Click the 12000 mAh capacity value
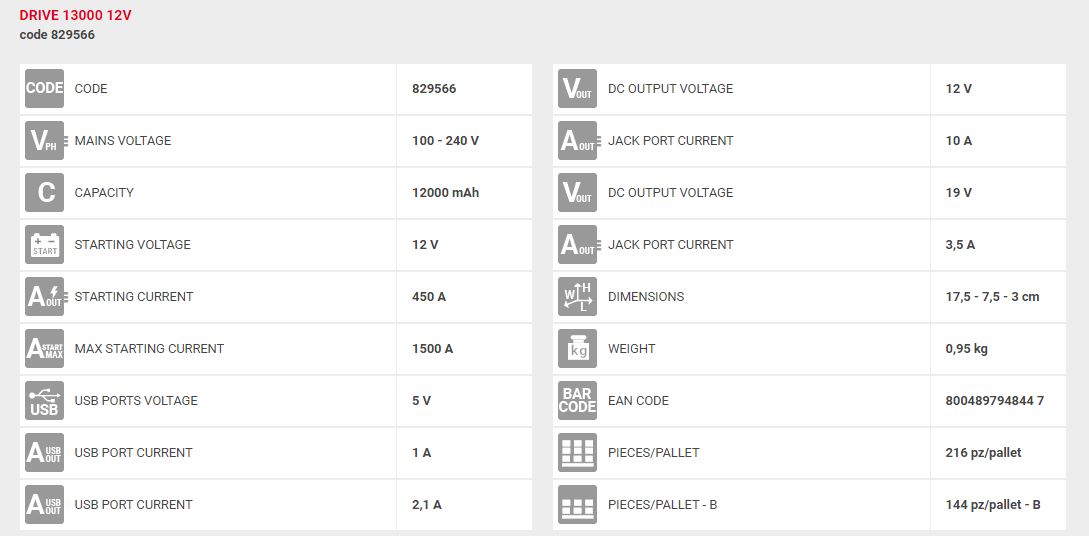Image resolution: width=1089 pixels, height=536 pixels. tap(445, 193)
